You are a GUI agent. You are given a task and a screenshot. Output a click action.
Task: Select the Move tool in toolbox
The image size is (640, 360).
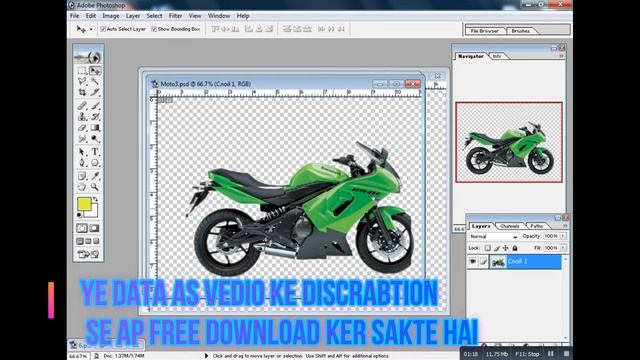pos(95,71)
